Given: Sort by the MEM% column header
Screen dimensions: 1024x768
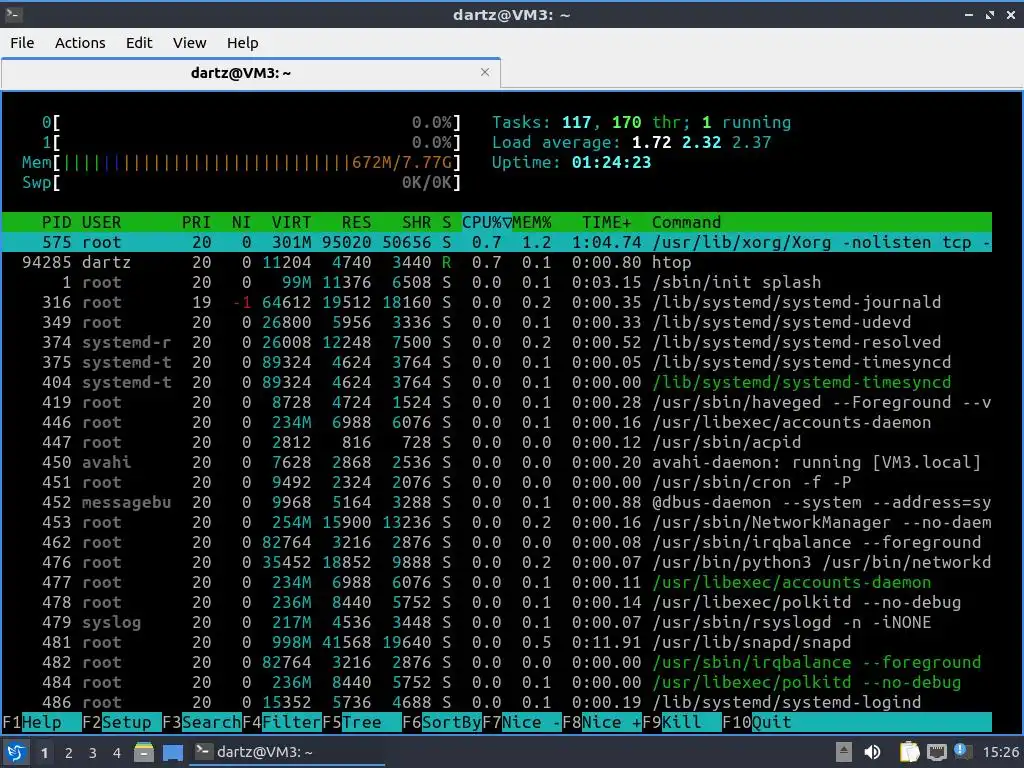Looking at the screenshot, I should click(532, 223).
